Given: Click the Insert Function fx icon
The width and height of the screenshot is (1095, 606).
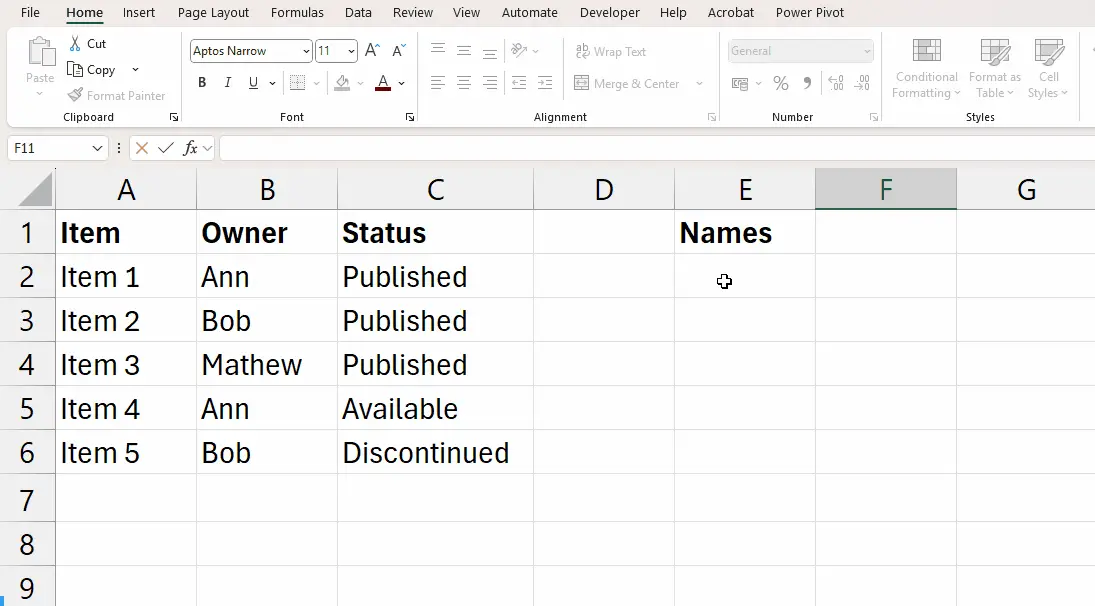Looking at the screenshot, I should click(191, 148).
